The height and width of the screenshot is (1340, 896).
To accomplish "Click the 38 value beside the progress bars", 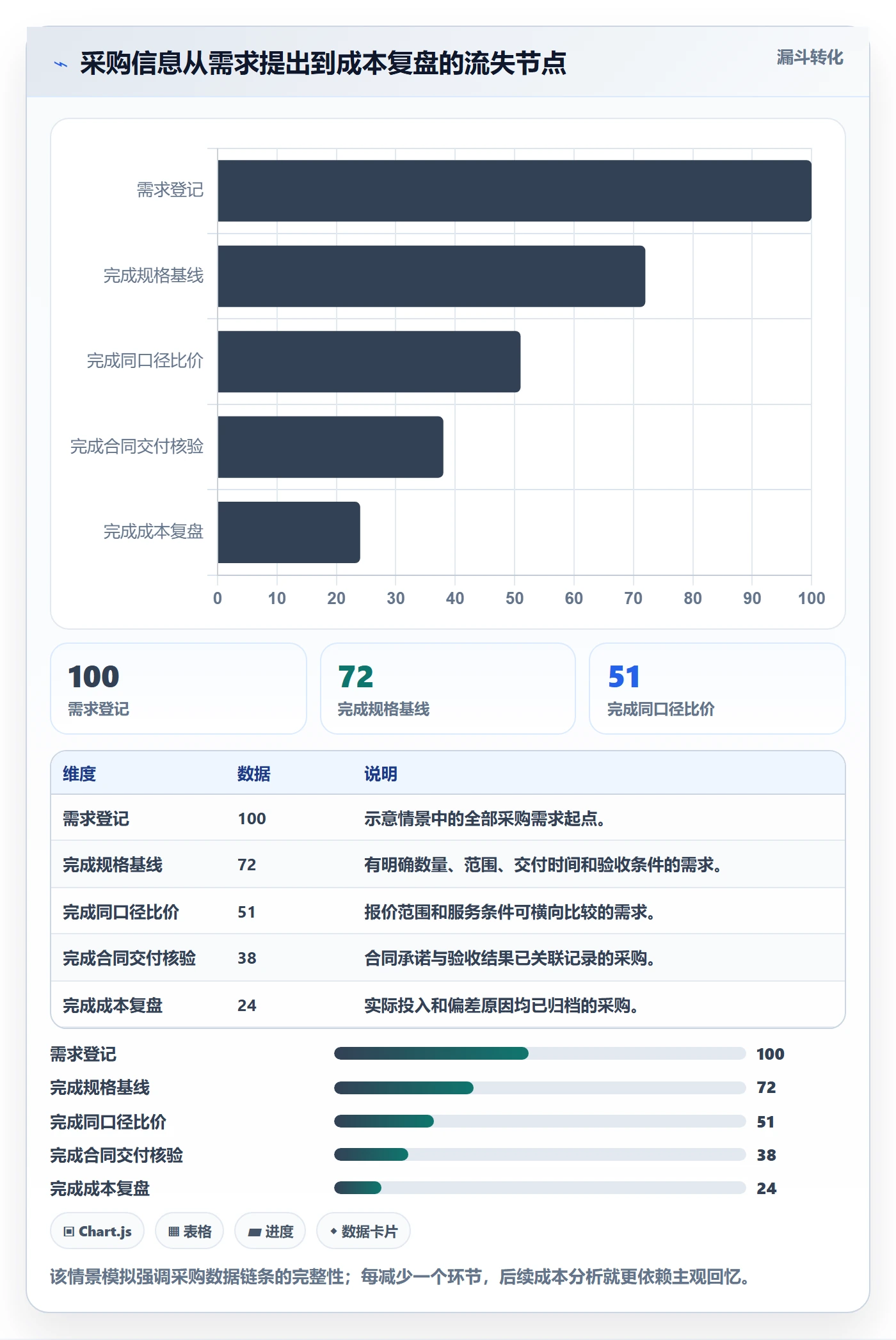I will pos(767,1155).
